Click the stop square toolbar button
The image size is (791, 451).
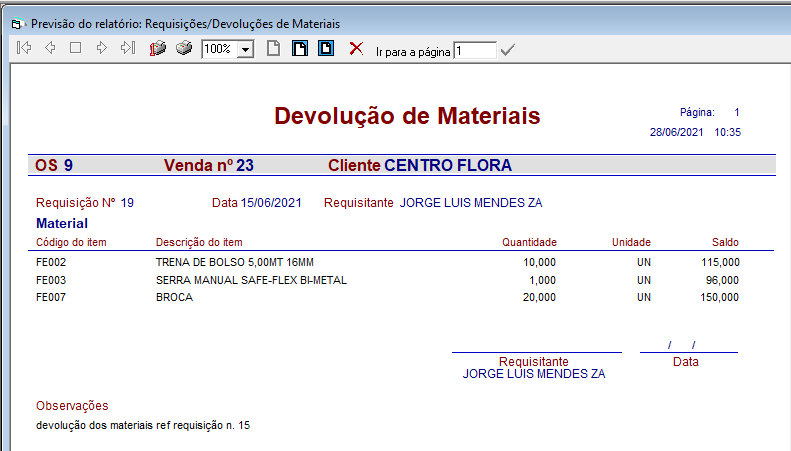click(75, 48)
